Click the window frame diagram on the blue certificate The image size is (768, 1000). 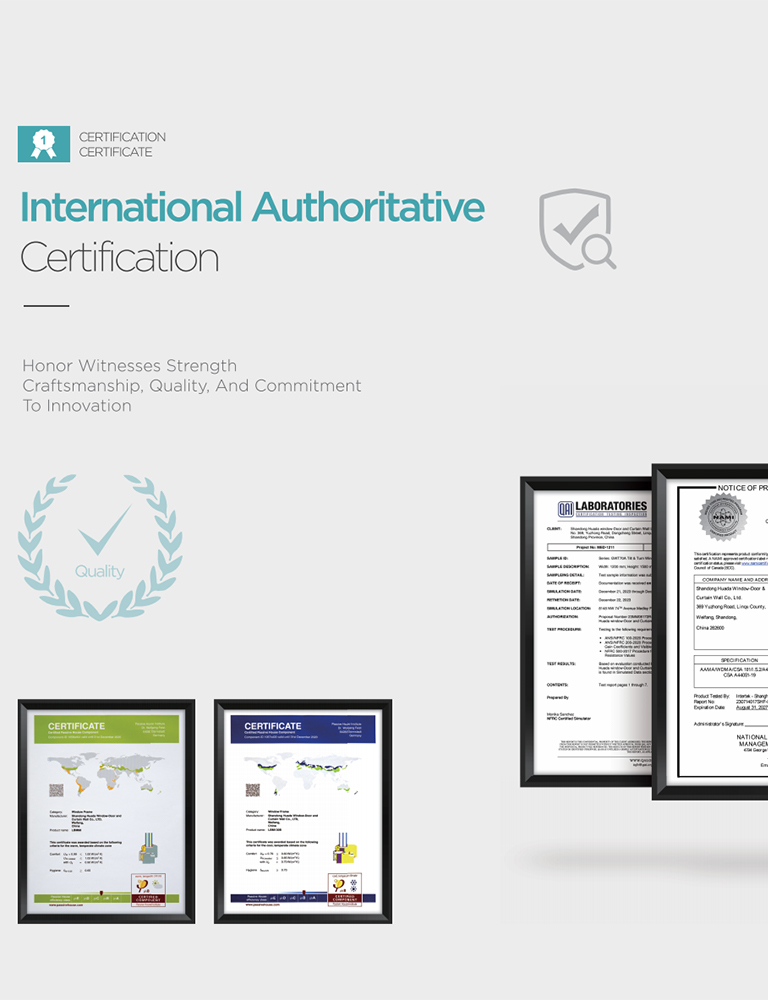click(x=345, y=848)
